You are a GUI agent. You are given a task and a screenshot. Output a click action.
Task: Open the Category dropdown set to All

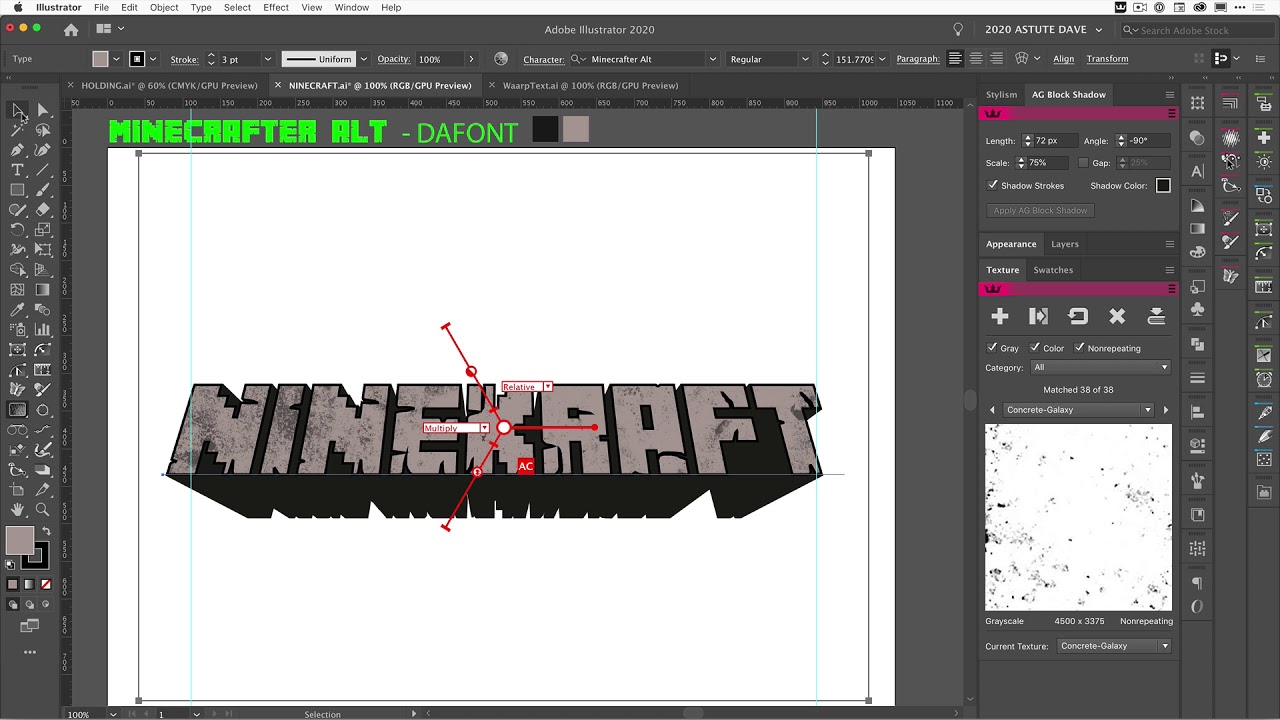pyautogui.click(x=1100, y=368)
